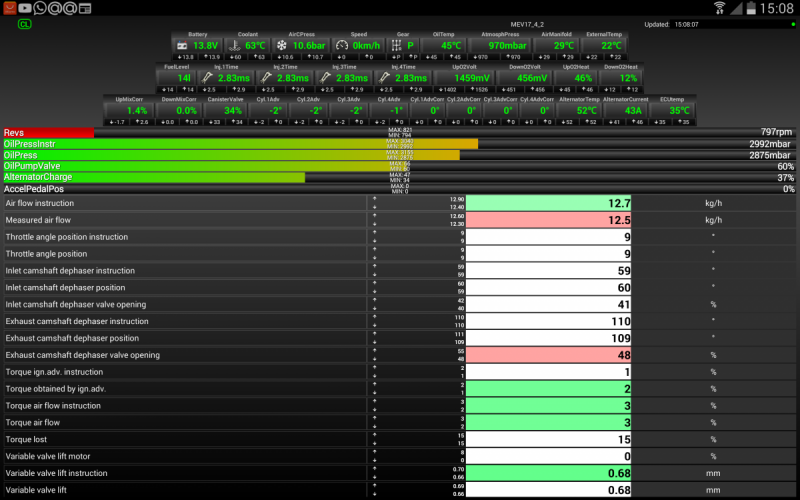This screenshot has height=500, width=800.
Task: Select the Air flow instruction row
Action: [185, 203]
